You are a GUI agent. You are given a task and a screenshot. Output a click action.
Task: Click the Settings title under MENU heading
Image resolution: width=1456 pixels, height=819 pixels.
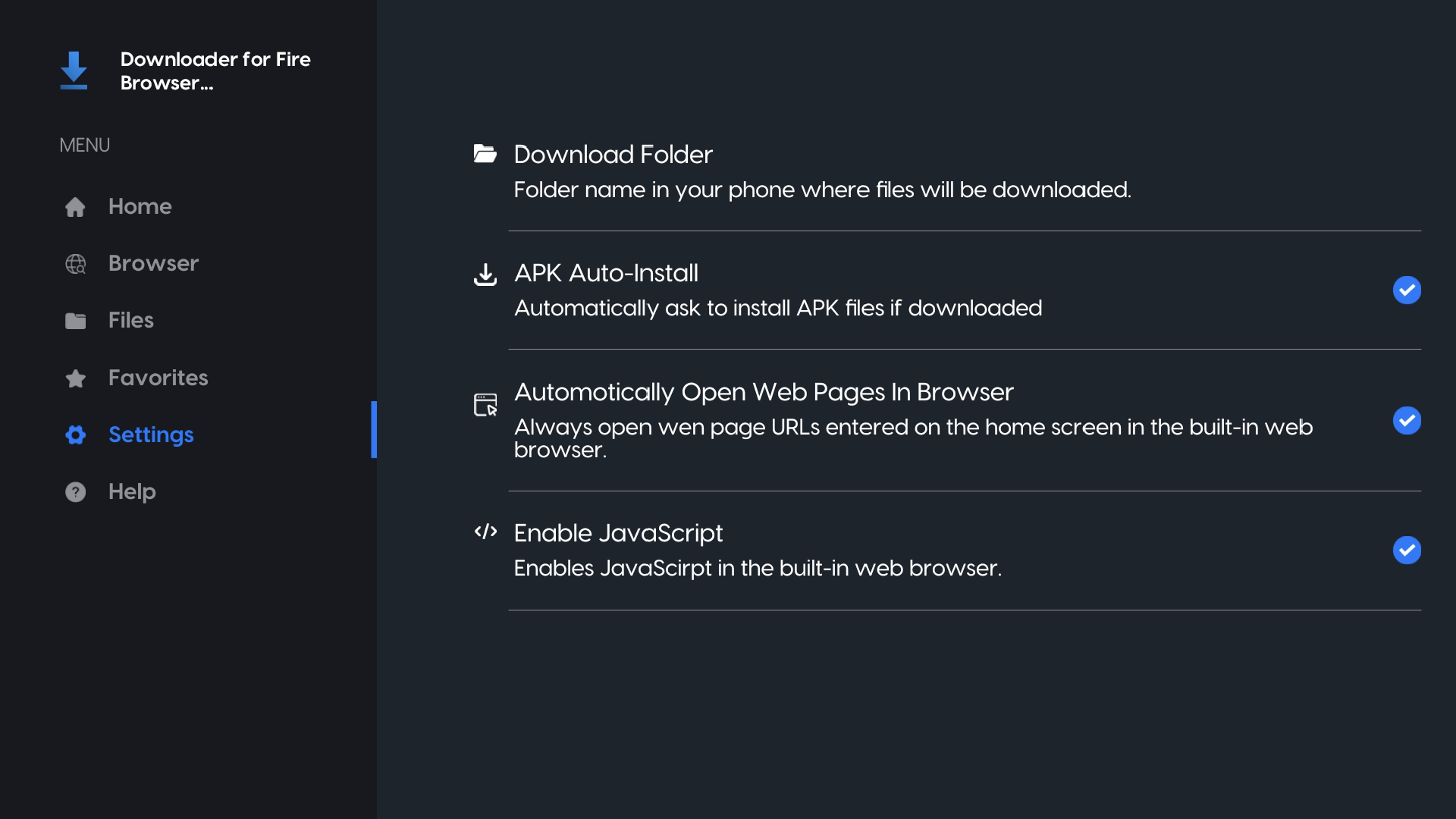150,435
